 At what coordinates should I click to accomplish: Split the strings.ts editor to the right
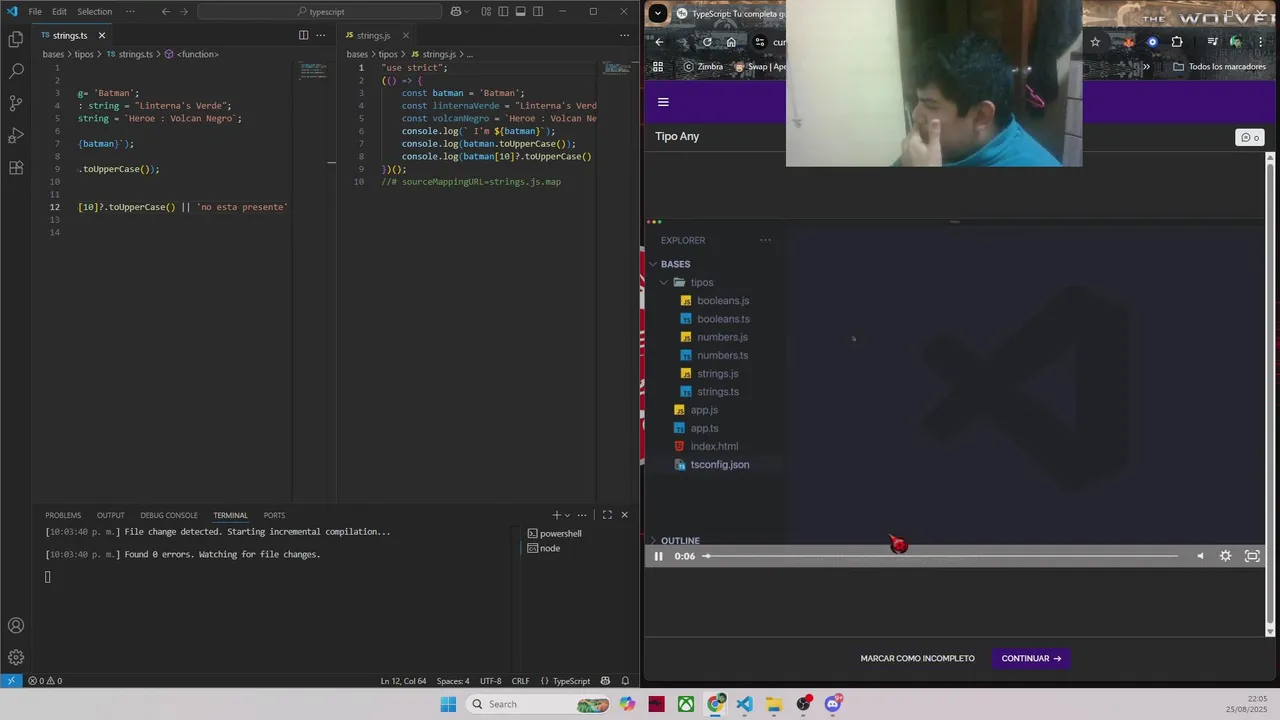click(x=304, y=35)
